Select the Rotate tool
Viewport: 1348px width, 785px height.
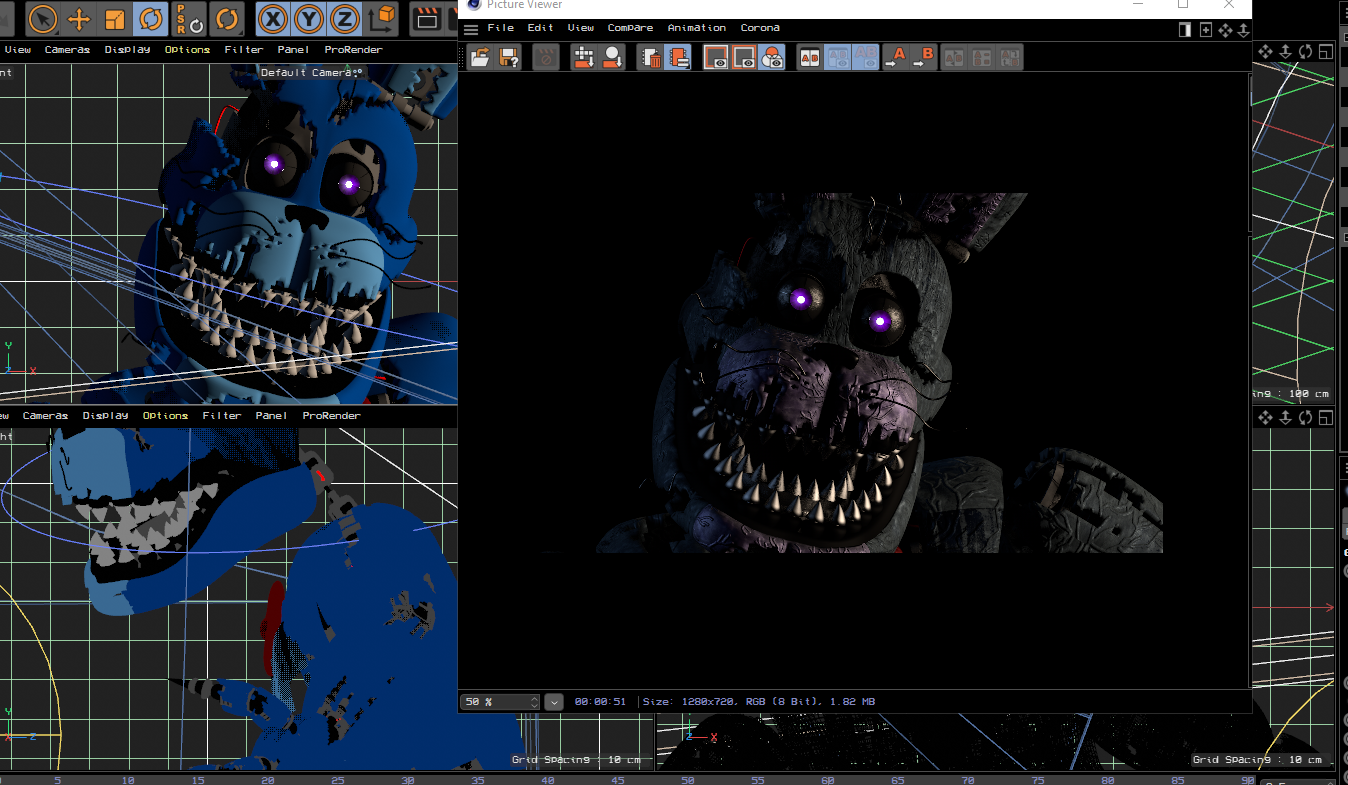pyautogui.click(x=152, y=19)
